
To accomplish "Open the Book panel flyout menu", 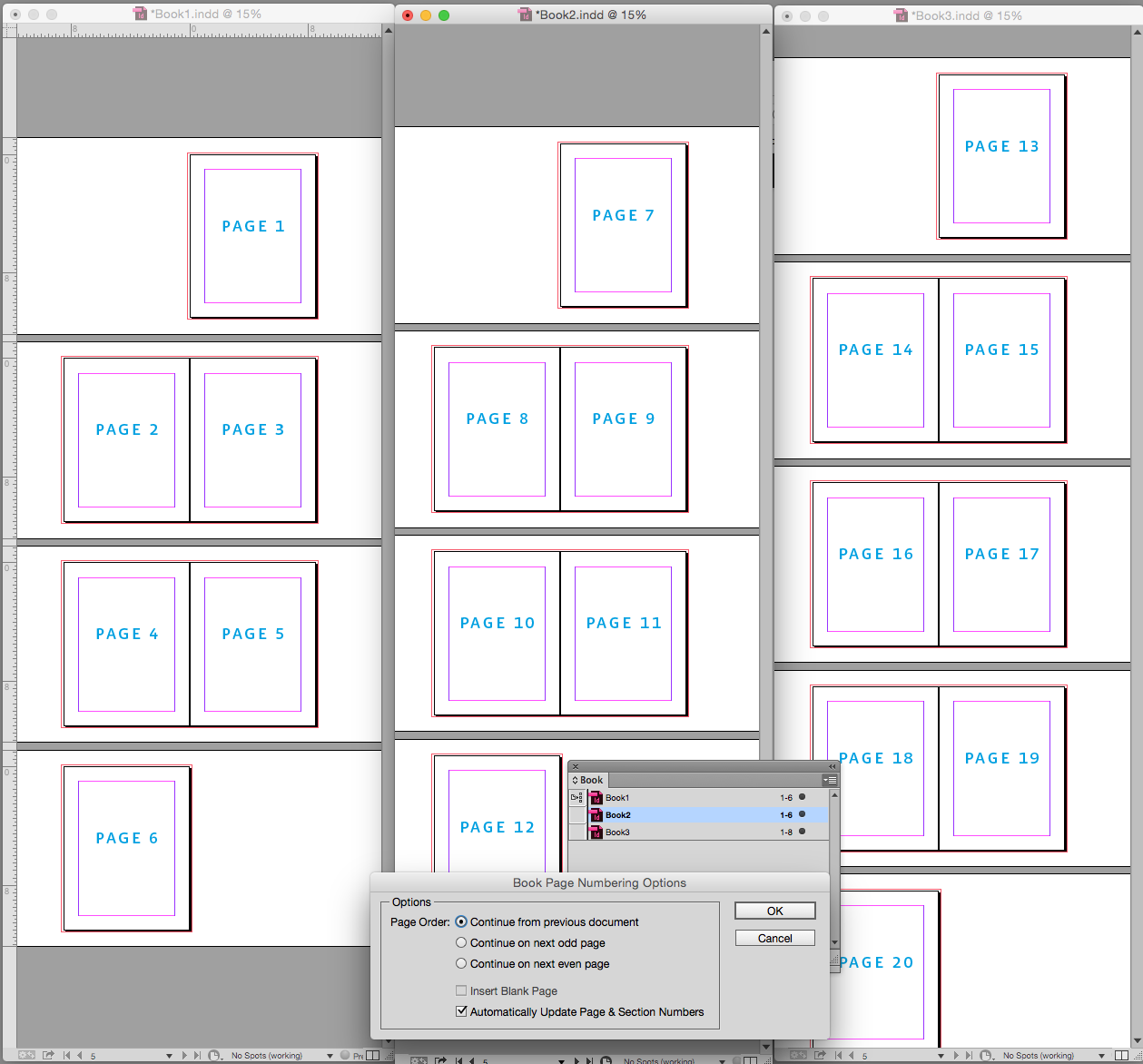I will click(830, 780).
